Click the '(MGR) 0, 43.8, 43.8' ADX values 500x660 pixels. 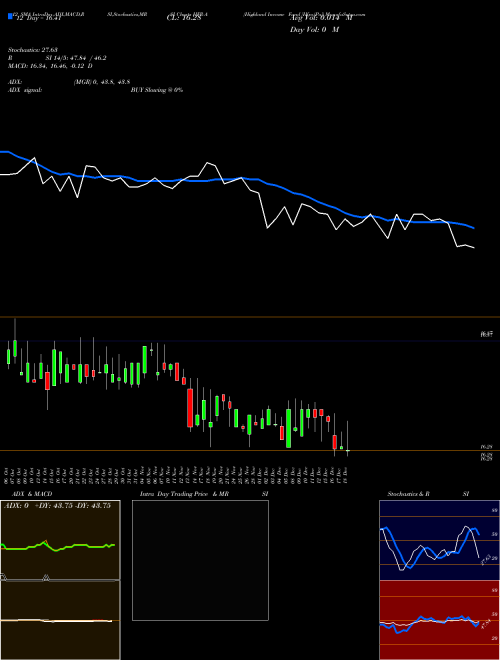click(102, 82)
